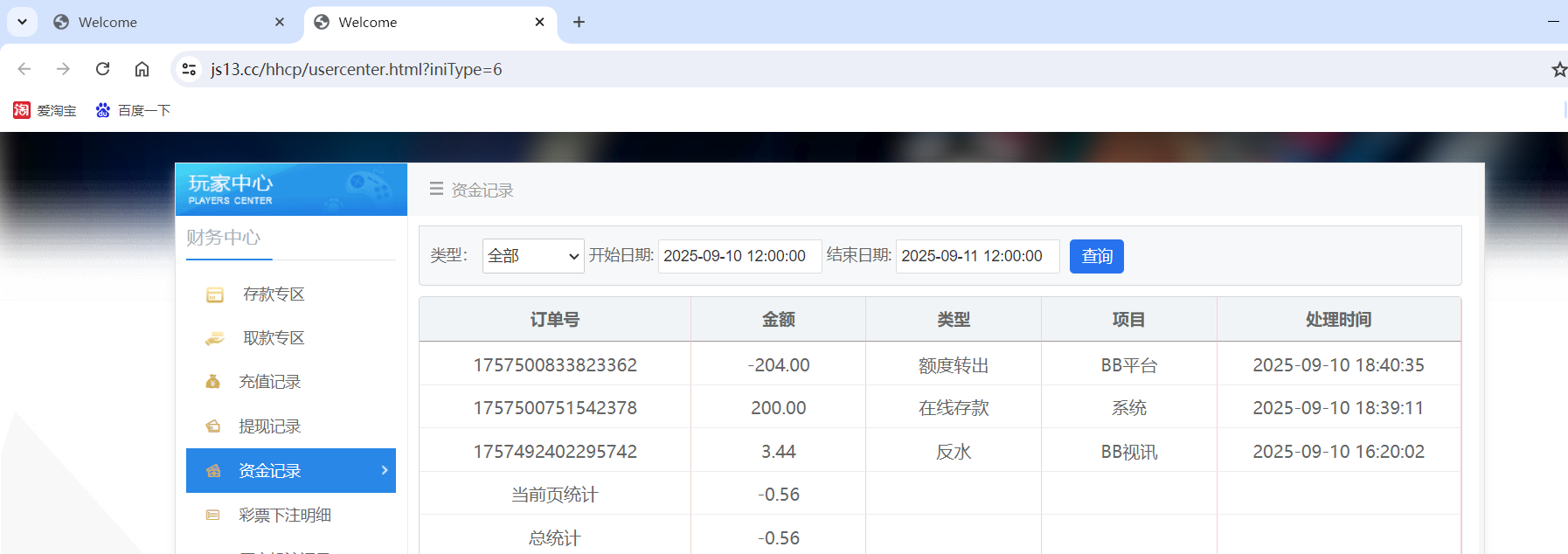
Task: Click the 资金记录 basket icon
Action: [x=212, y=471]
